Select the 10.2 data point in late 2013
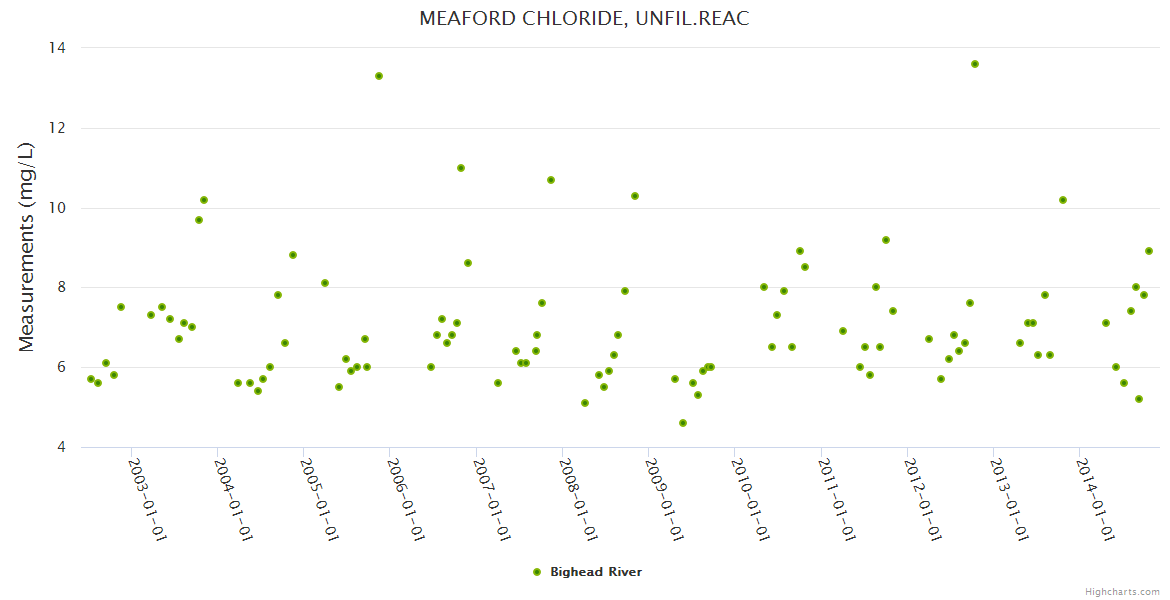The image size is (1170, 600). coord(1063,200)
